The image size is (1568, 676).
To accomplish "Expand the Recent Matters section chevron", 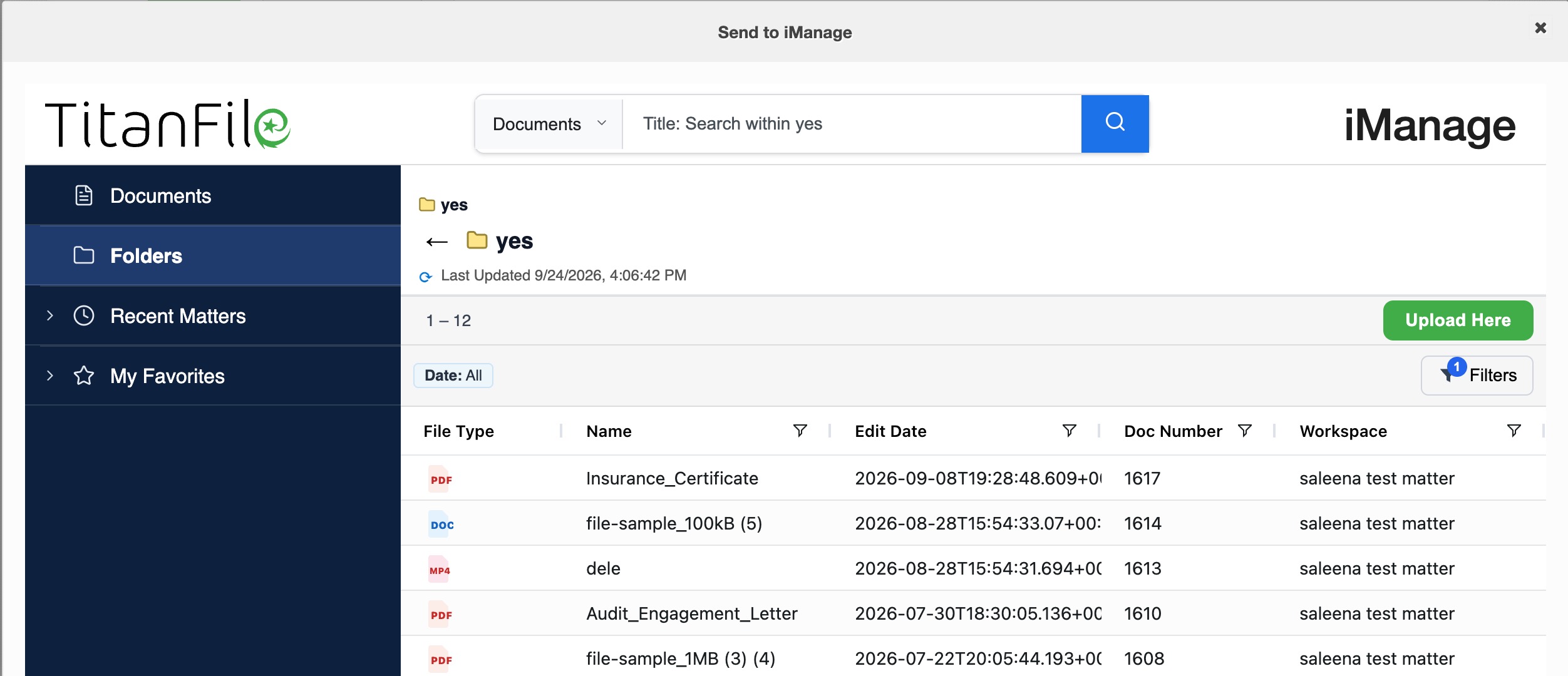I will [x=50, y=315].
